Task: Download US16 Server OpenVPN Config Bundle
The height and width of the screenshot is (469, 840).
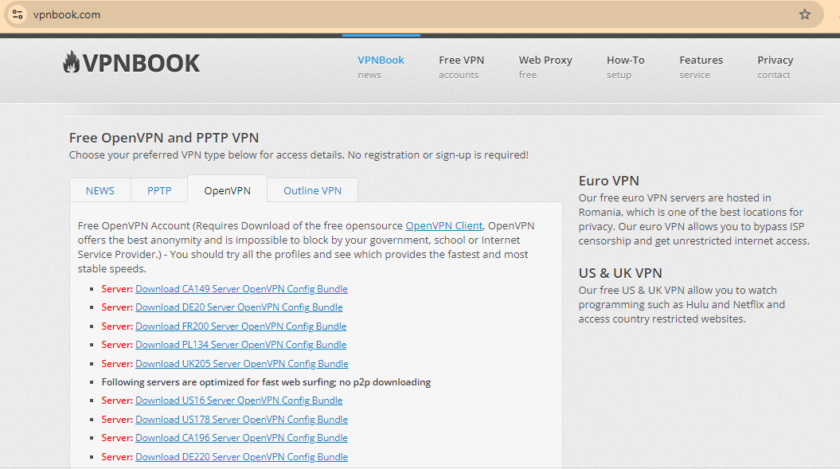Action: tap(238, 401)
